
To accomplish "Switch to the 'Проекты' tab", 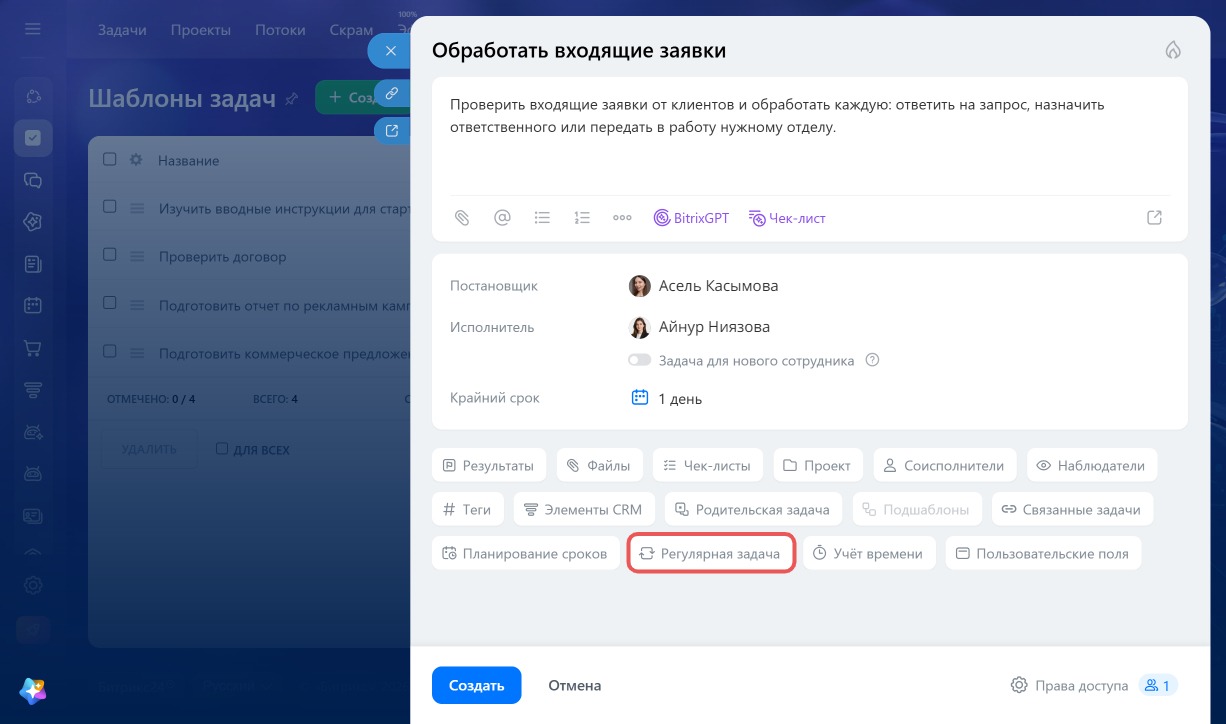I will coord(200,30).
